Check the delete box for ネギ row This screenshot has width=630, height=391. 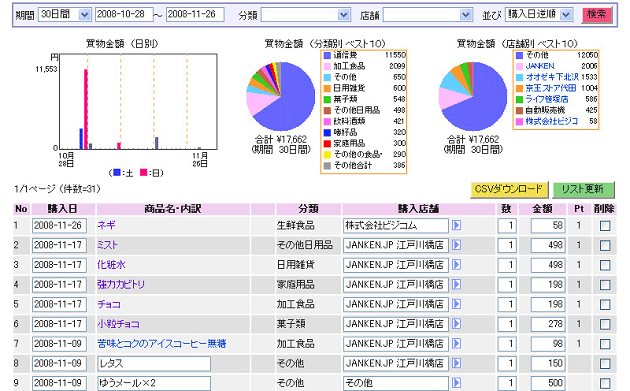click(605, 226)
